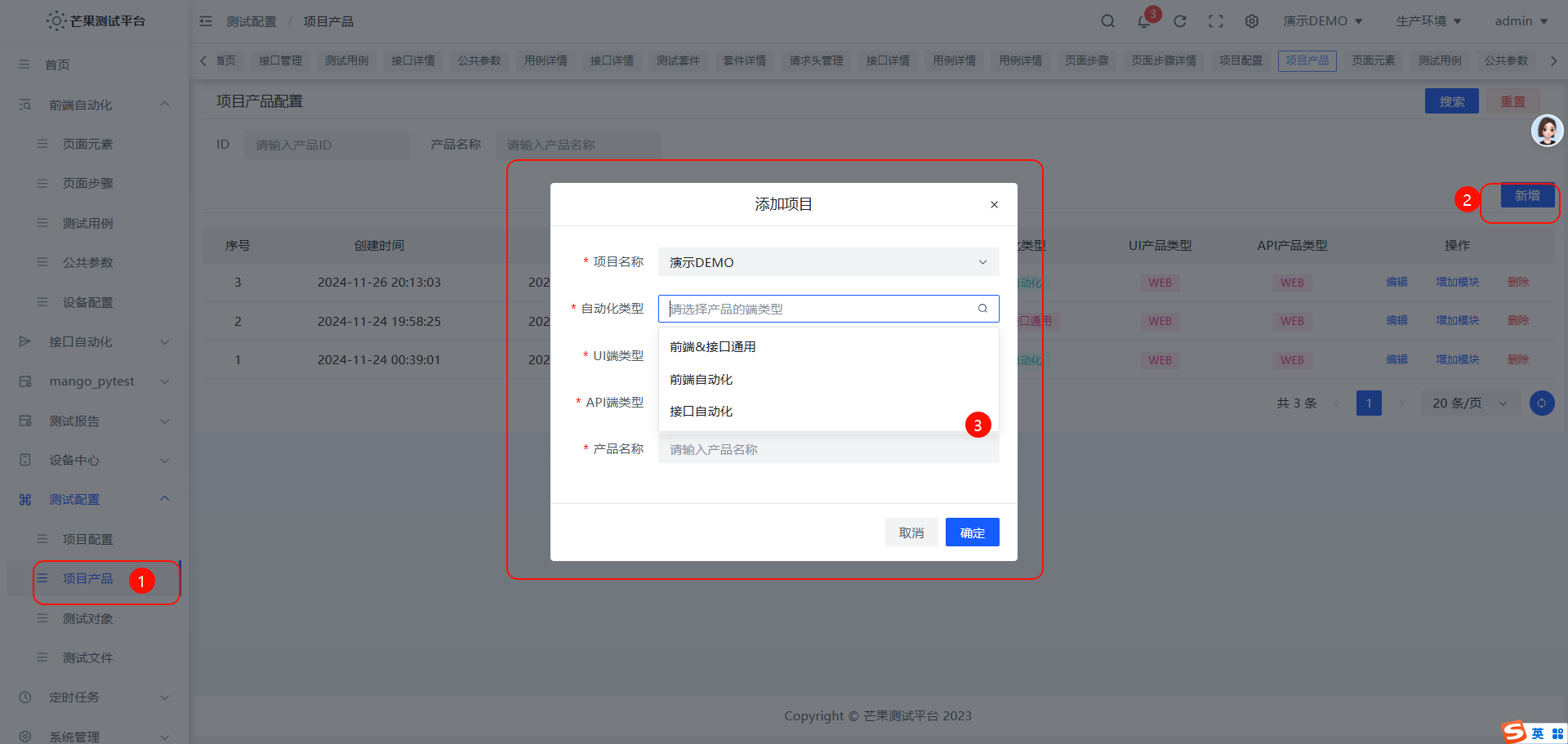Switch to the 测试套件 tab
The height and width of the screenshot is (744, 1568).
coord(678,60)
